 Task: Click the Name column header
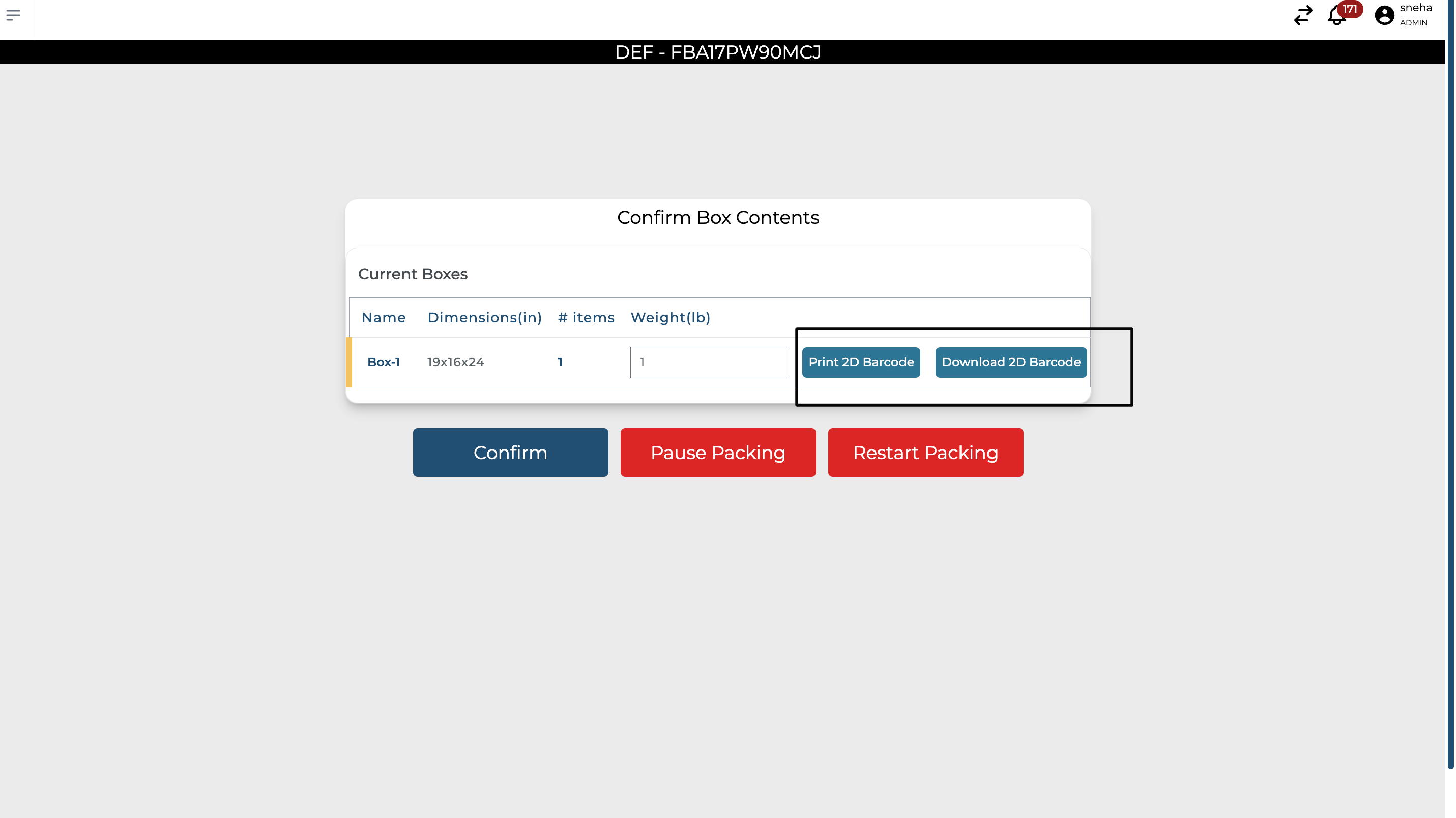point(383,317)
